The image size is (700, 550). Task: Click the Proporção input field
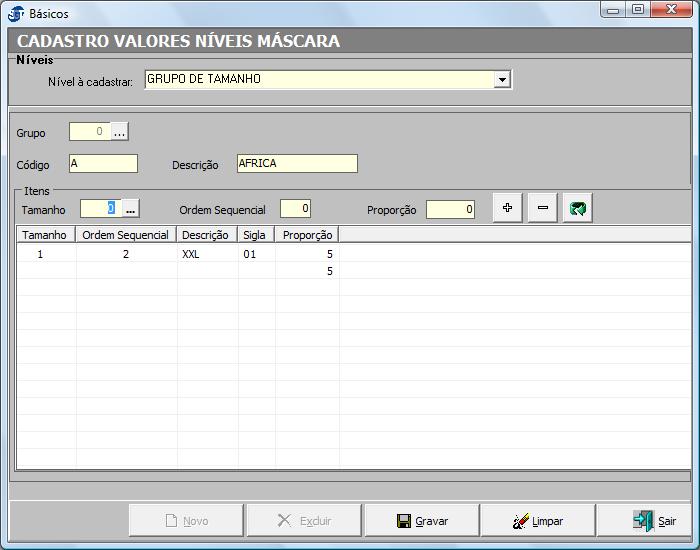(x=450, y=208)
